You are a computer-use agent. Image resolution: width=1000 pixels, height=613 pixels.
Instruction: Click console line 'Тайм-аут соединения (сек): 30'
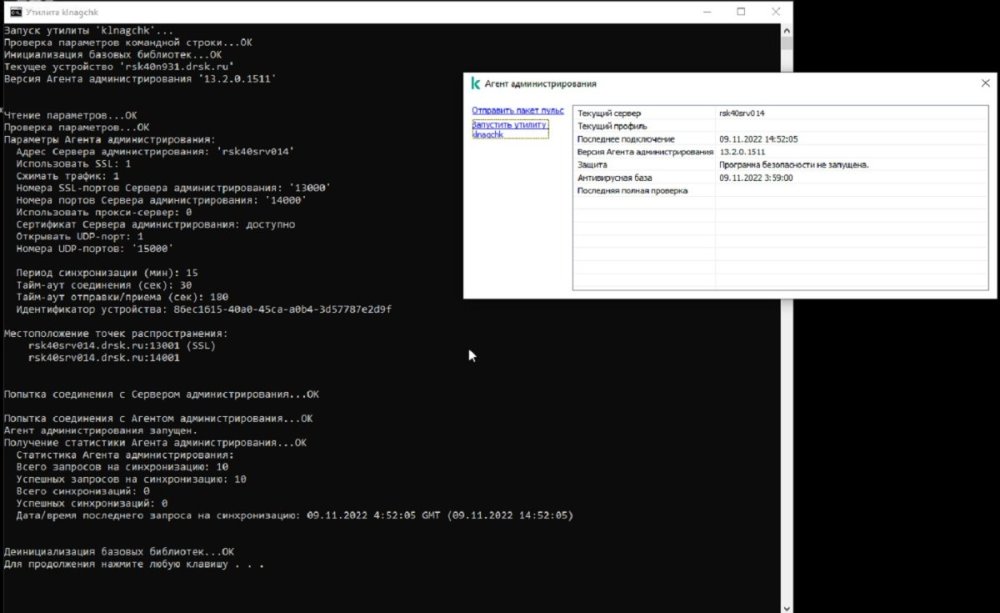pos(103,284)
